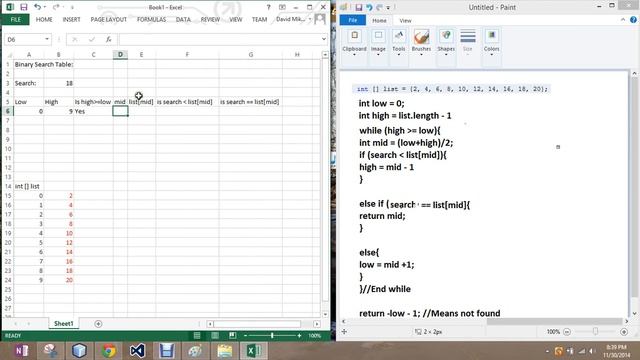Switch Excel to Page Break Preview
The image size is (640, 360).
tap(232, 336)
